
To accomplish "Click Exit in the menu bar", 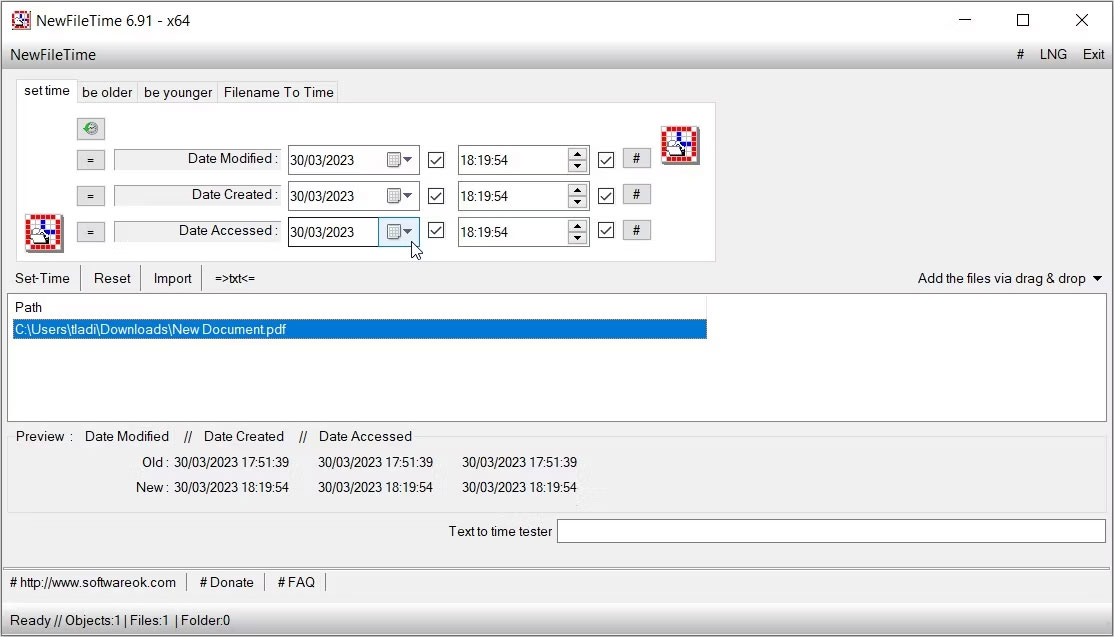I will coord(1093,55).
